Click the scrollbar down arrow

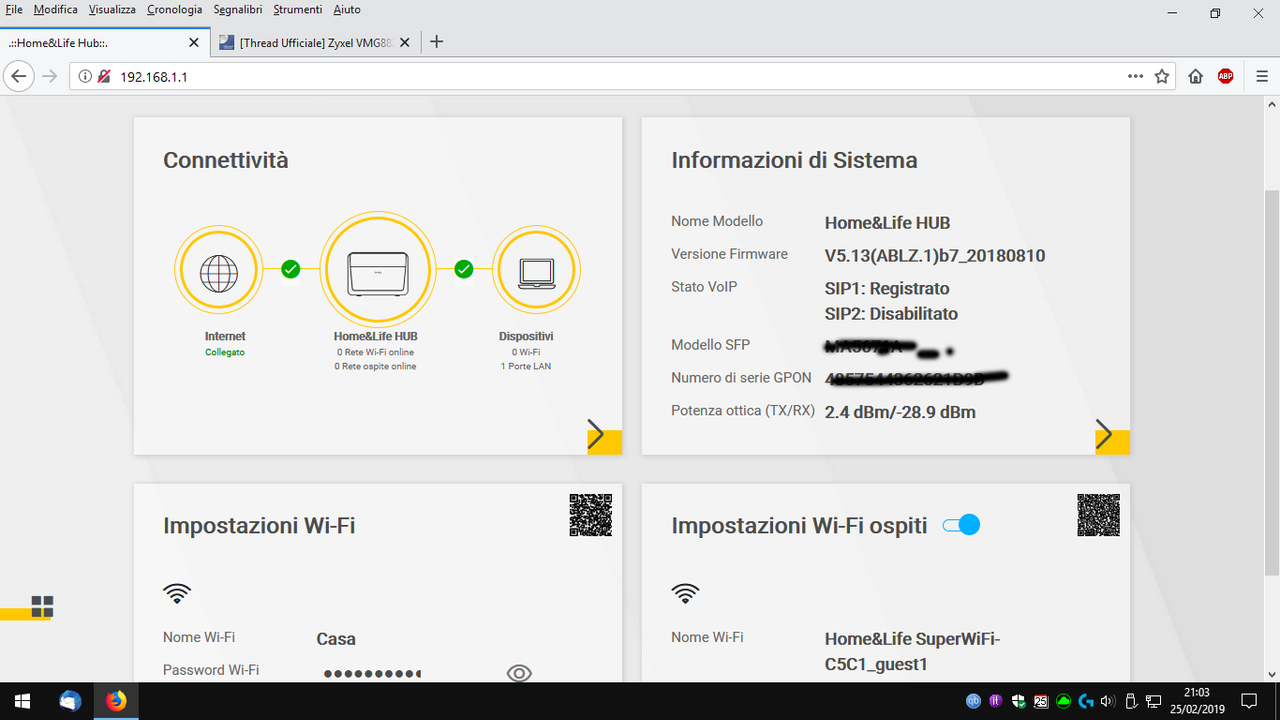1272,674
